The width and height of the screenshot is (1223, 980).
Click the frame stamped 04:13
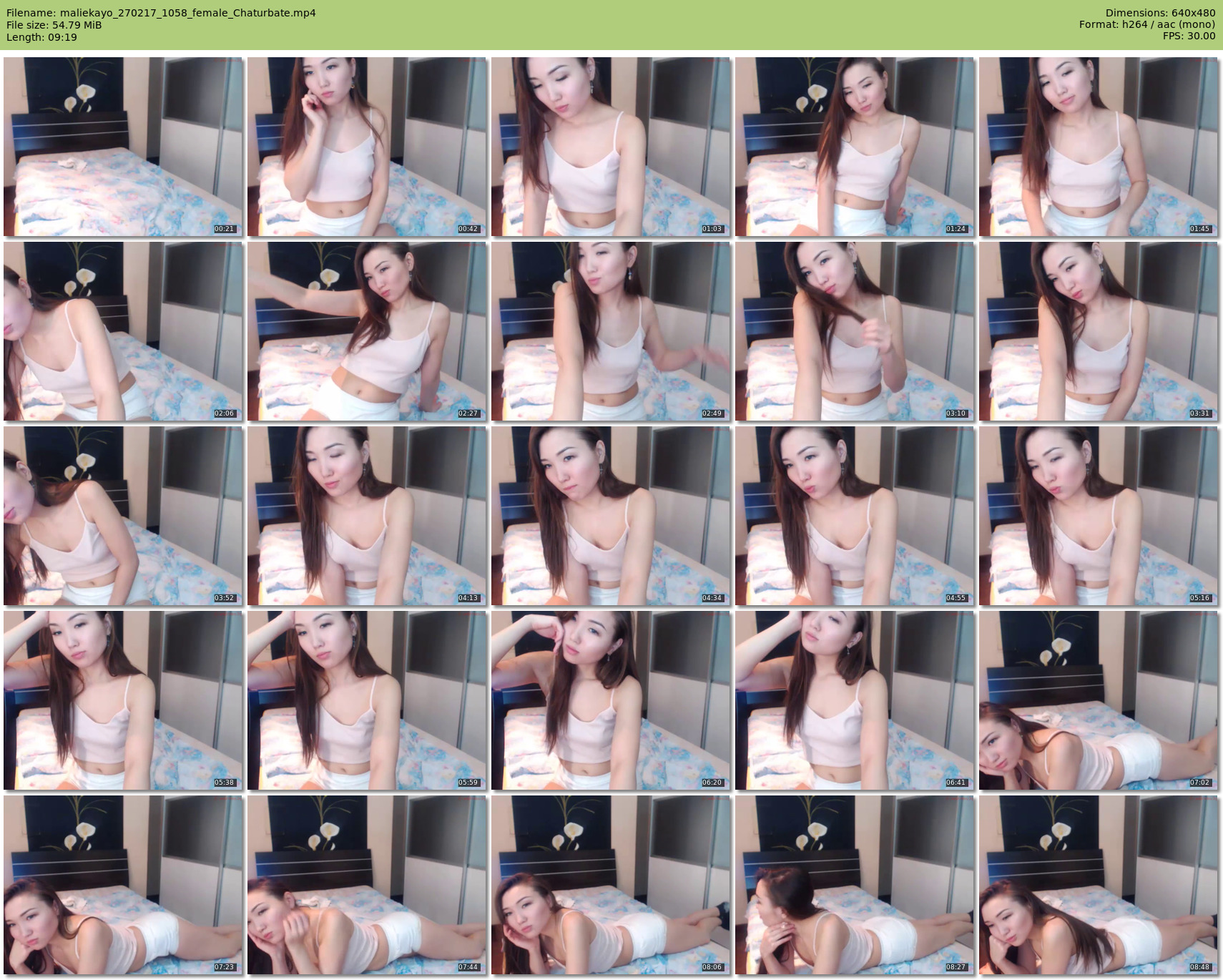(x=367, y=516)
